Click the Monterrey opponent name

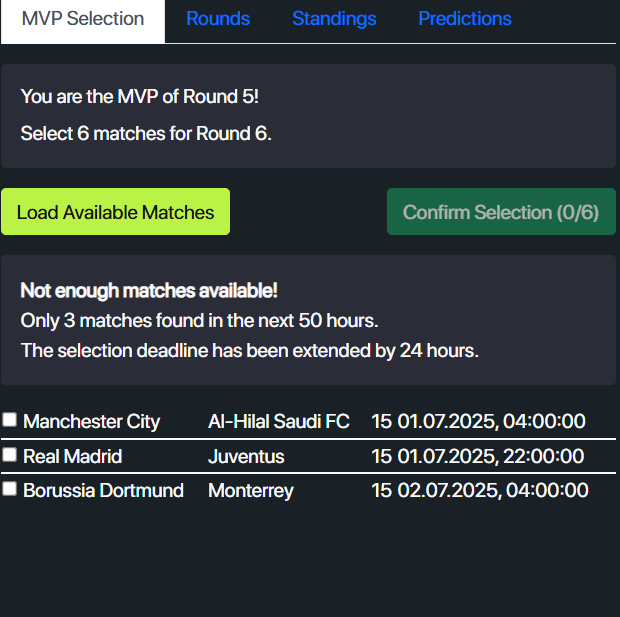[x=250, y=490]
